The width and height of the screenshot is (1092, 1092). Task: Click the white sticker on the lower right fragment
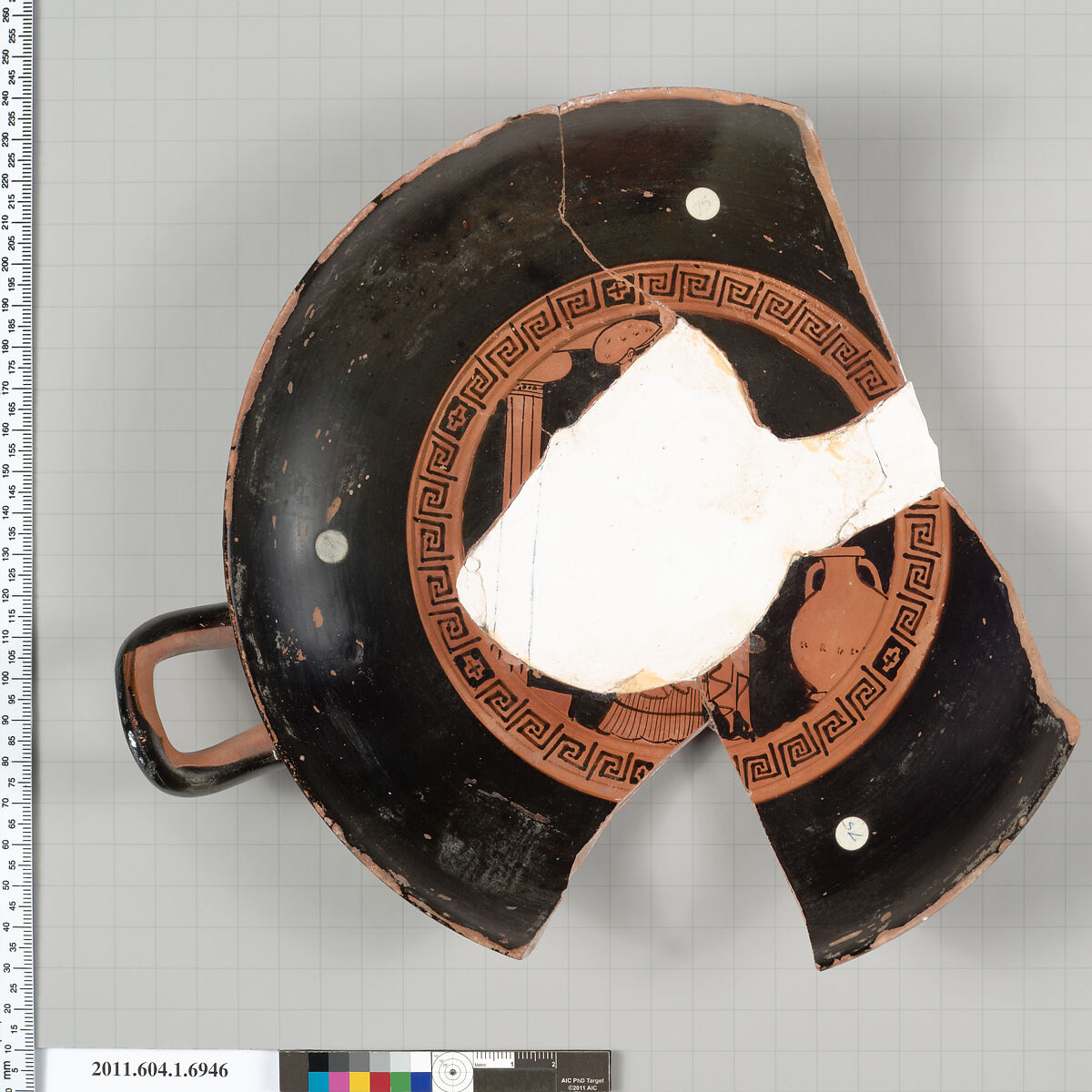852,832
